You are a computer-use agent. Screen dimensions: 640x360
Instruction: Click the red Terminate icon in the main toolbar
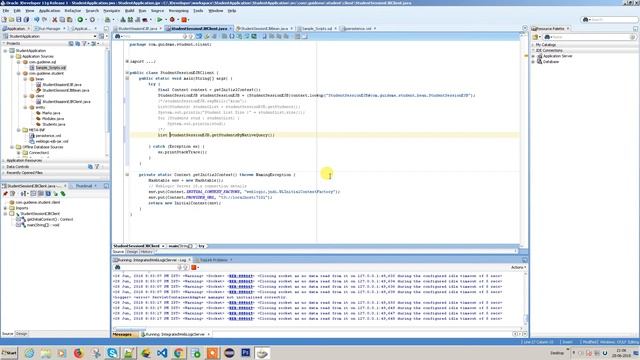click(184, 20)
